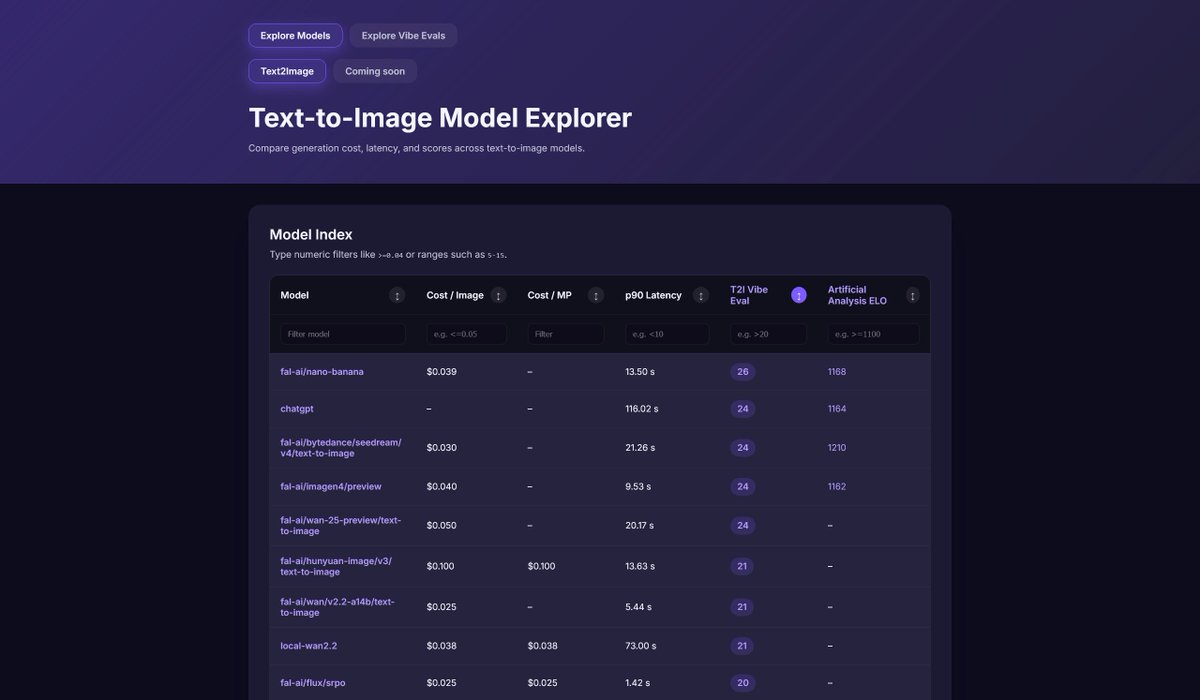This screenshot has height=700, width=1200.
Task: Focus the T2I Vibe Eval filter field
Action: pos(768,334)
